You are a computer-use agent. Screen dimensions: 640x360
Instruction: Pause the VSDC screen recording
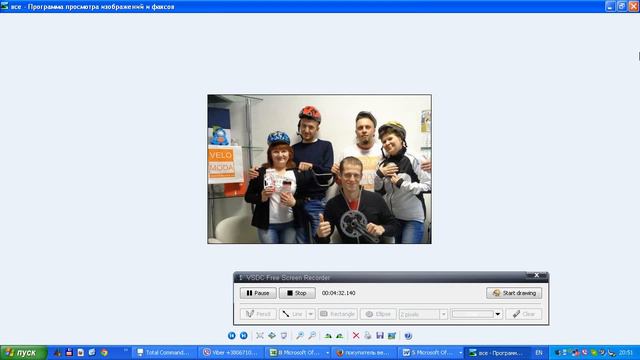pyautogui.click(x=258, y=293)
